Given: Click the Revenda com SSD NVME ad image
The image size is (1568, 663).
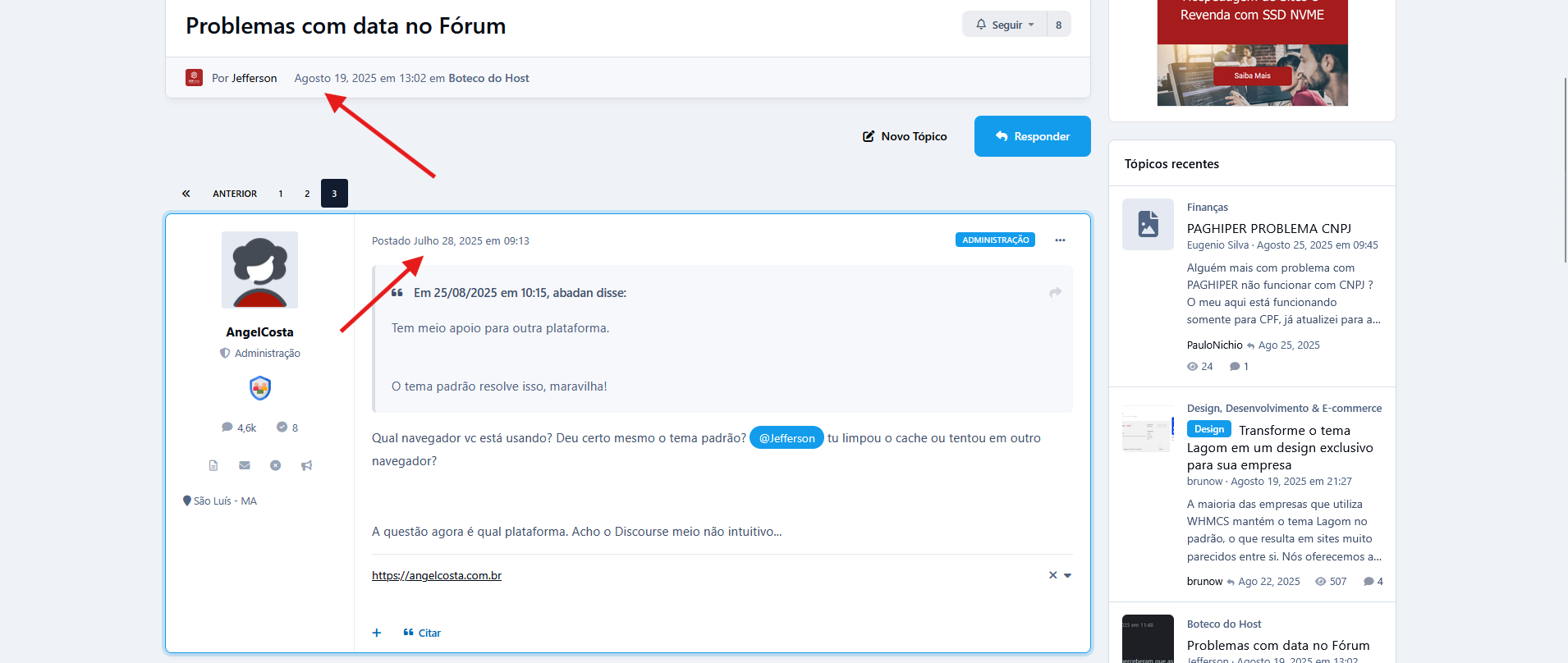Looking at the screenshot, I should click(x=1252, y=53).
